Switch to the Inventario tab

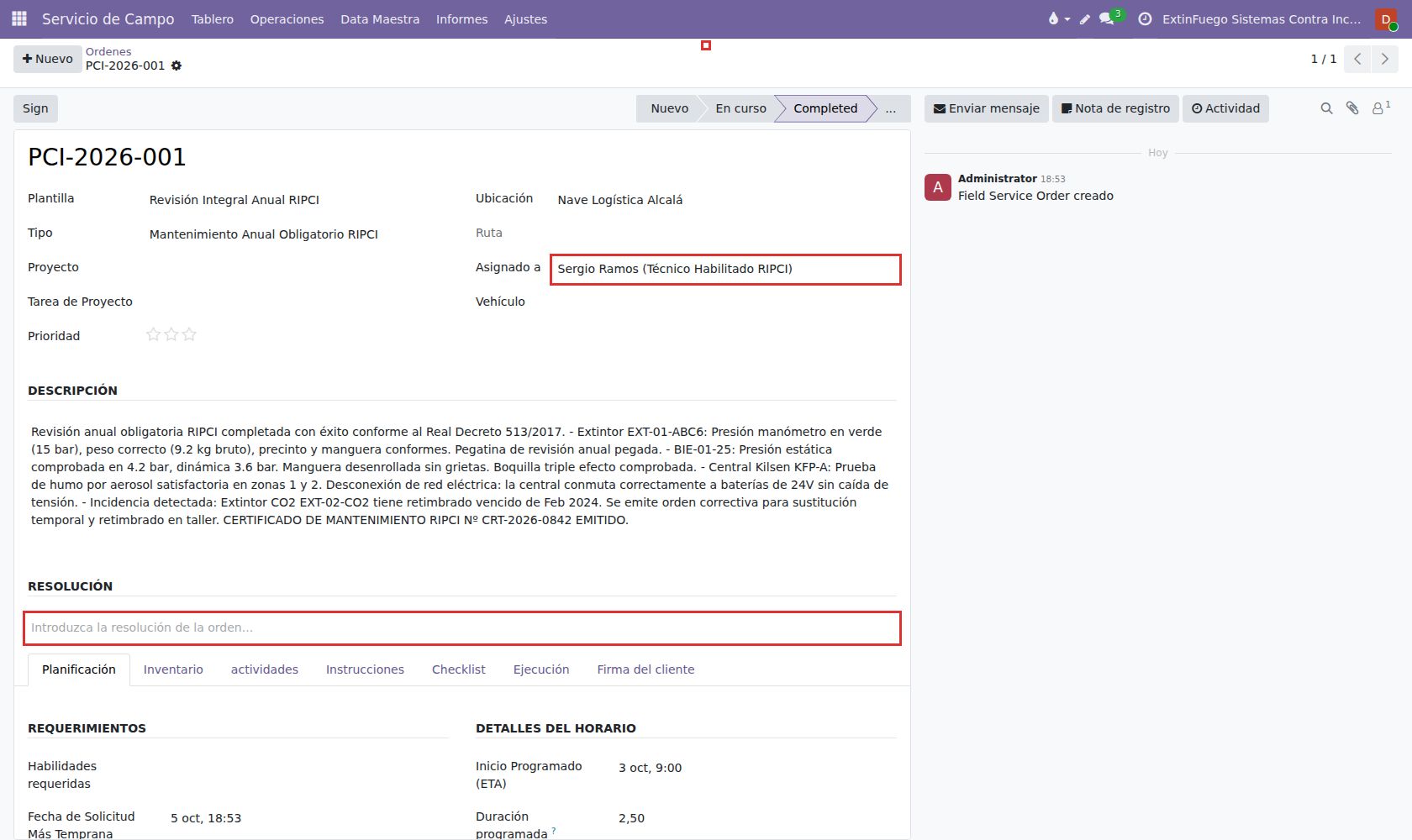click(173, 669)
